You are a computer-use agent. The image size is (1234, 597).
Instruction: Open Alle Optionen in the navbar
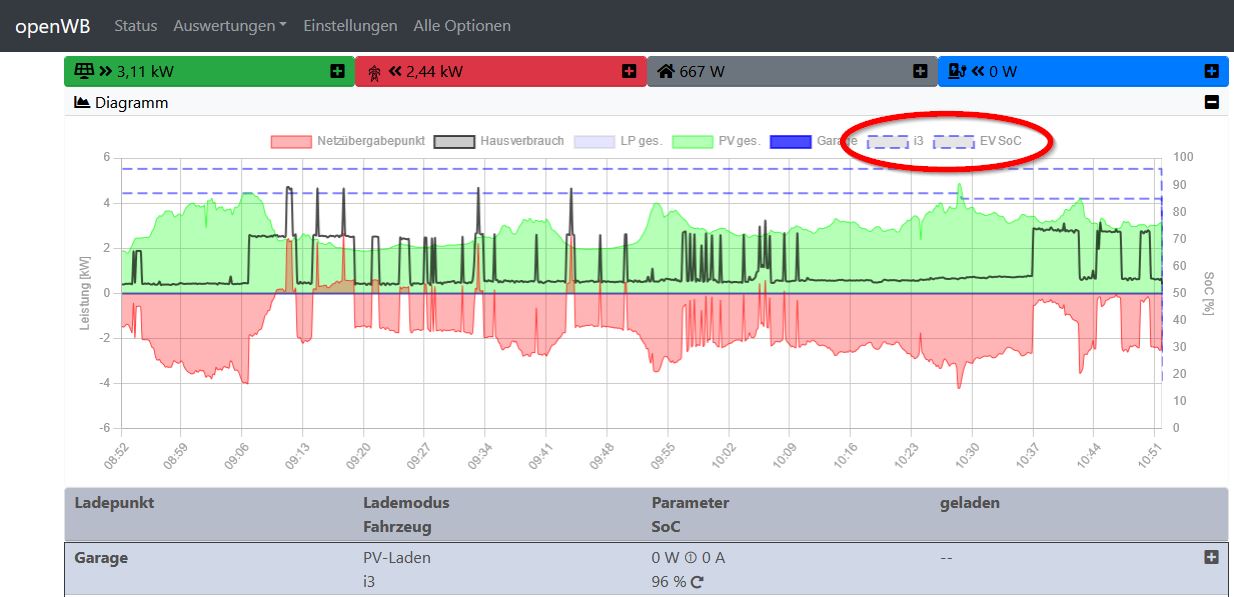[x=462, y=26]
